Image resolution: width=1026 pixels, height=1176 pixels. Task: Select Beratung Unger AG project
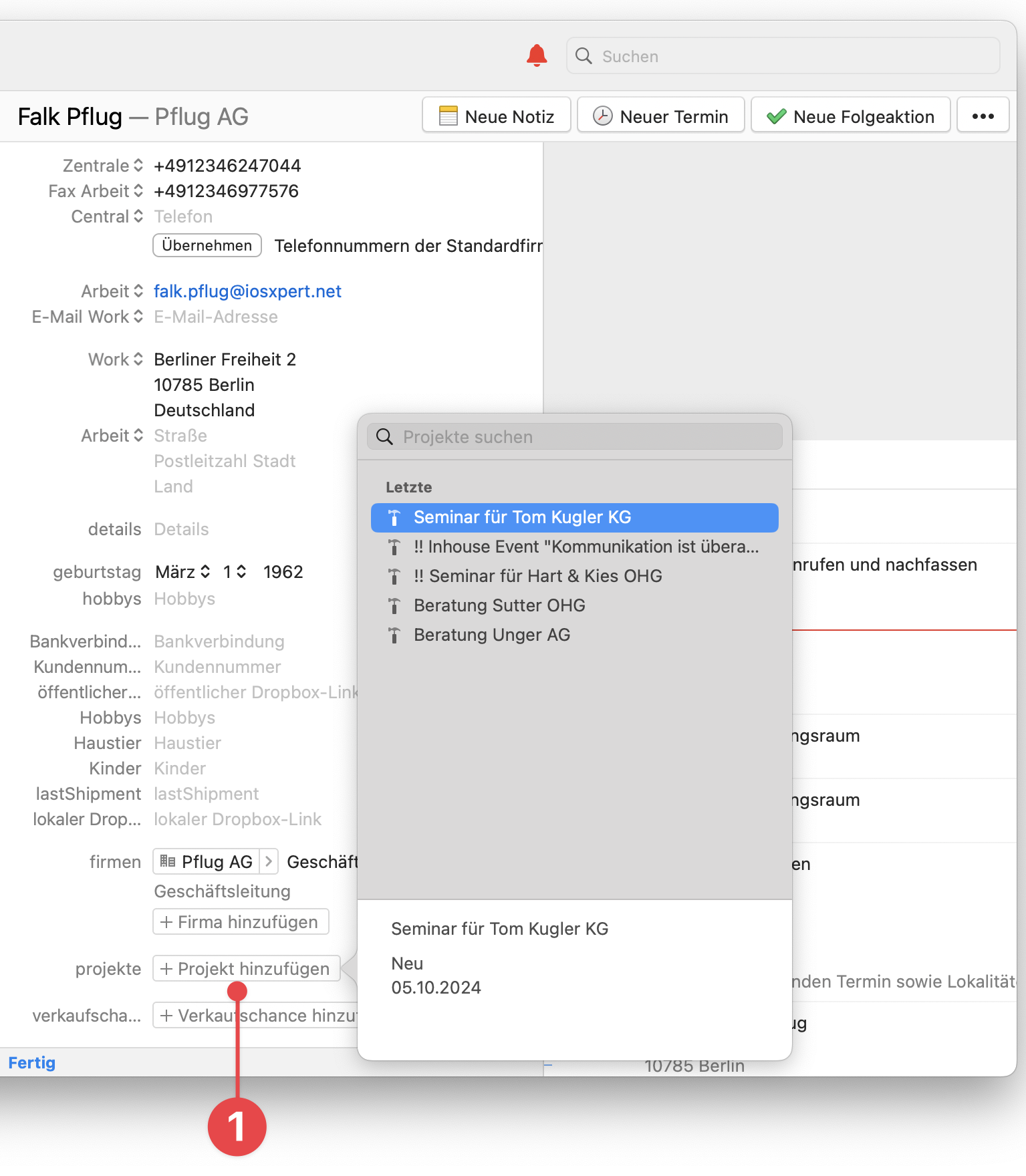click(575, 635)
